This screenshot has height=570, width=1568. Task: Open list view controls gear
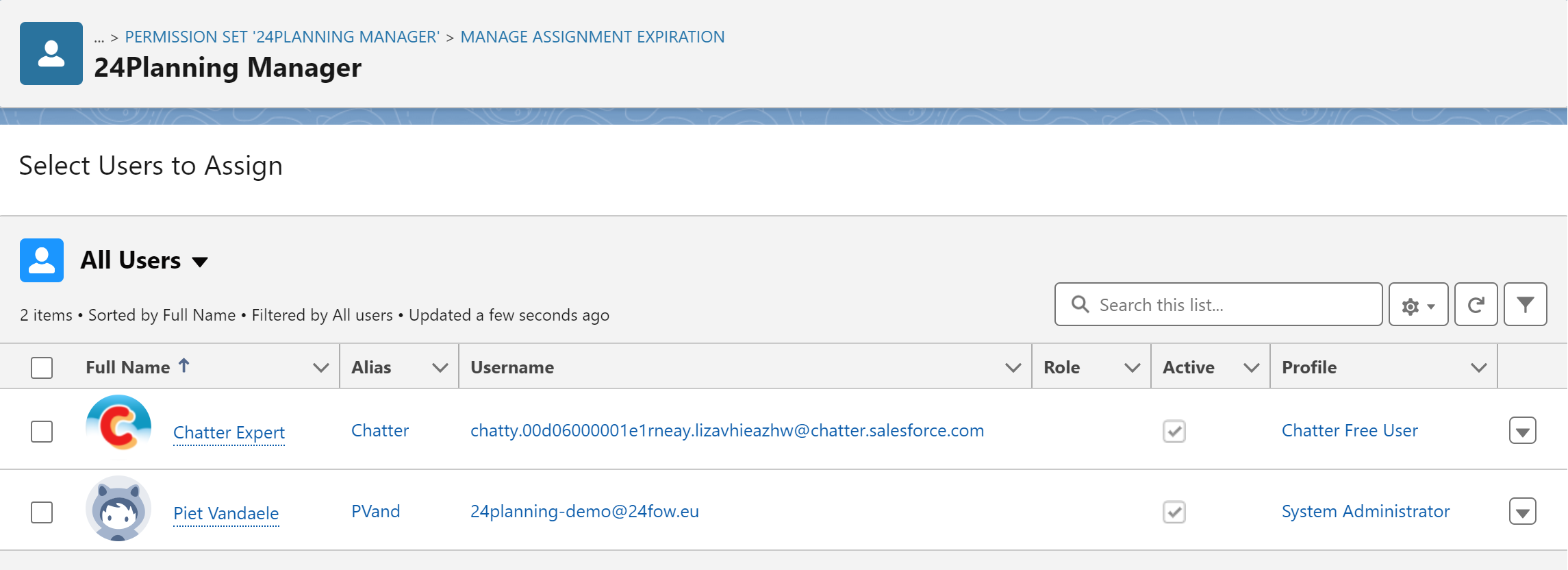(x=1418, y=305)
